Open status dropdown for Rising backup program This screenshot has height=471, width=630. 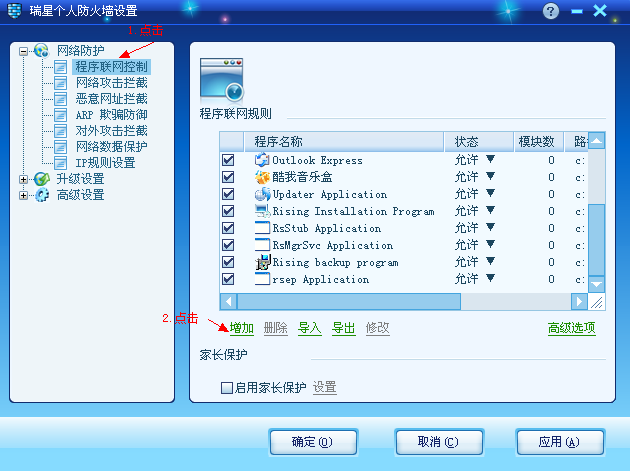(x=490, y=261)
